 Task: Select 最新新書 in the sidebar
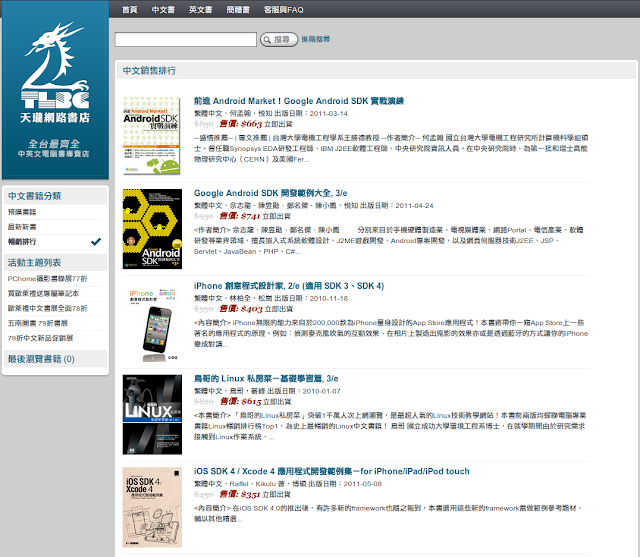click(22, 226)
